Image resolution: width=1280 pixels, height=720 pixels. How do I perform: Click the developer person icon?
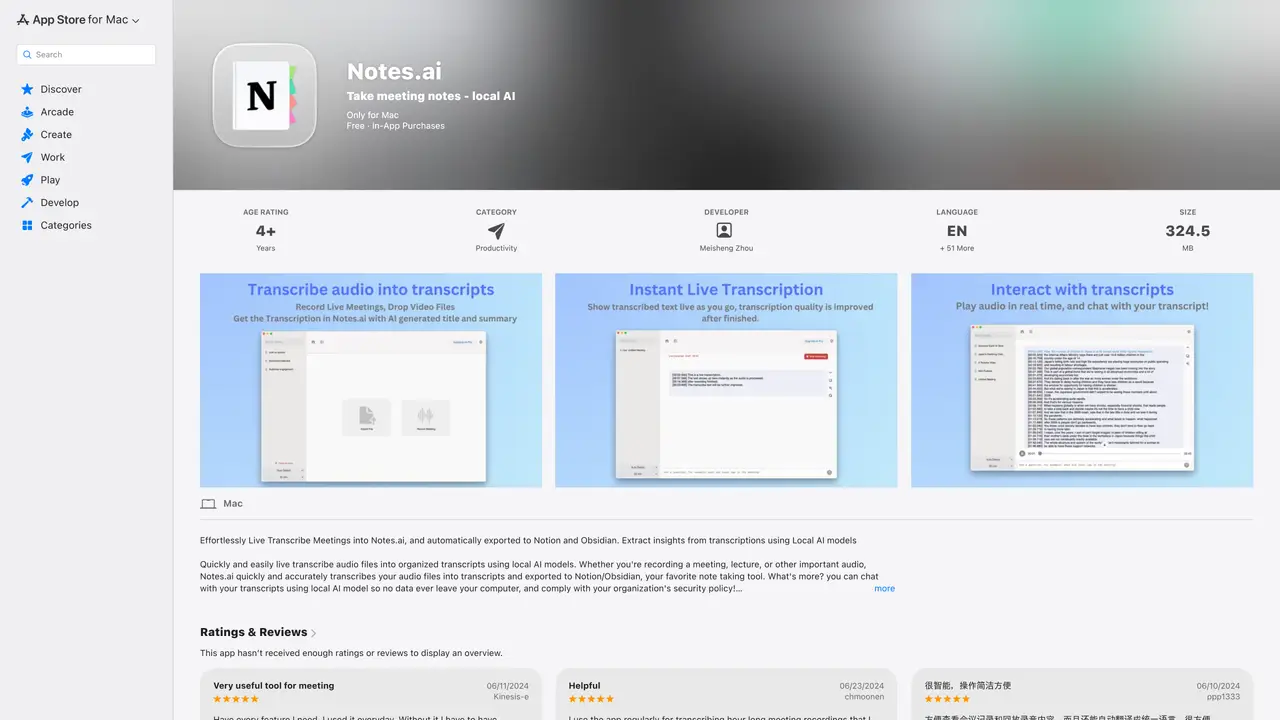[x=725, y=231]
